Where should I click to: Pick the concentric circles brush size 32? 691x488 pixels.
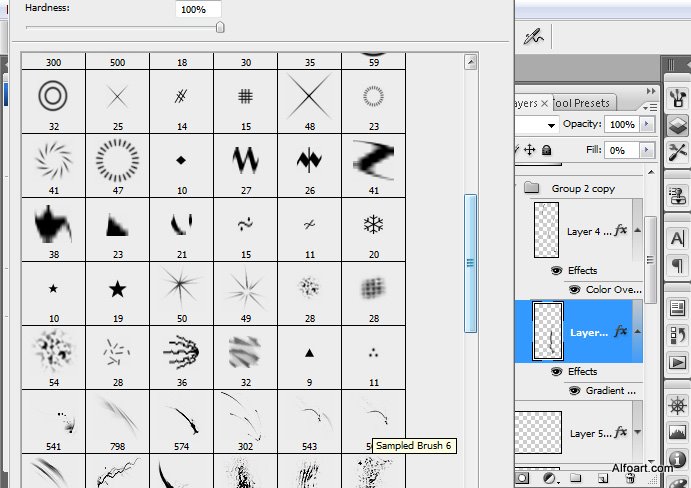(x=52, y=96)
